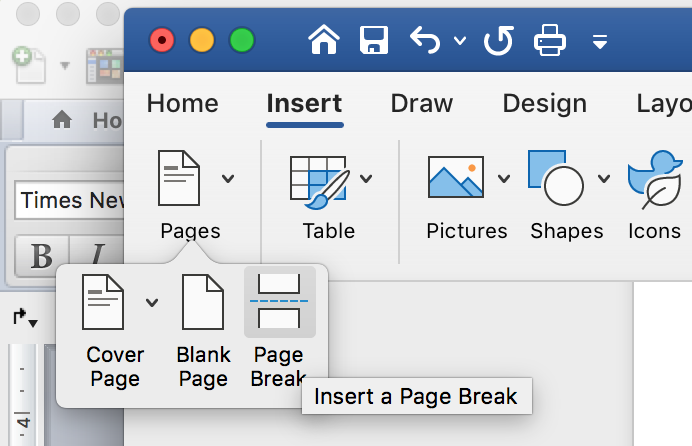692x446 pixels.
Task: Click the Table grid icon
Action: [x=320, y=182]
